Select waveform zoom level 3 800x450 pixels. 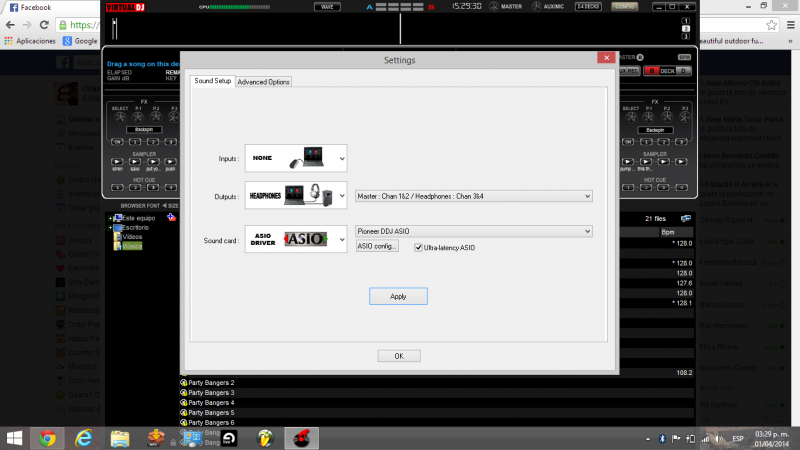point(685,36)
